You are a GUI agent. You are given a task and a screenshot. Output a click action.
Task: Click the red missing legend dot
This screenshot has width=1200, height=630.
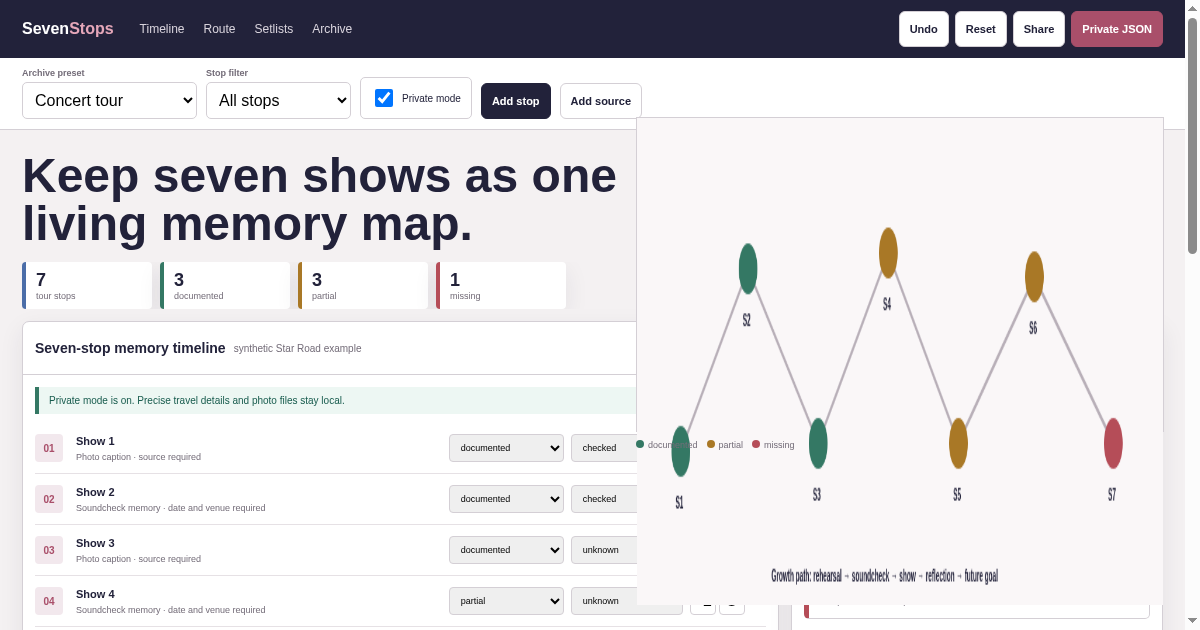click(756, 444)
